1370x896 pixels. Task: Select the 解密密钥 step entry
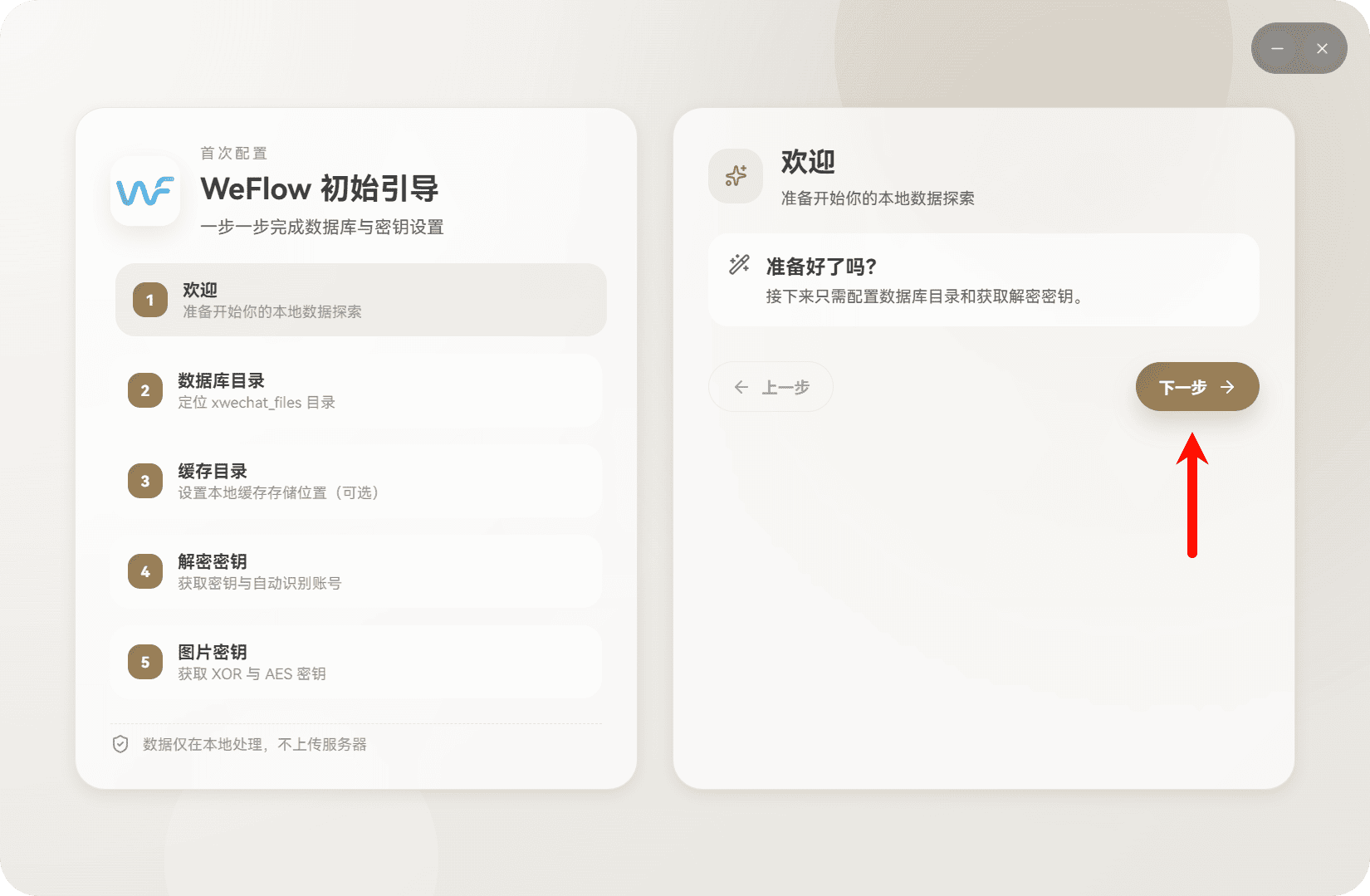point(360,571)
